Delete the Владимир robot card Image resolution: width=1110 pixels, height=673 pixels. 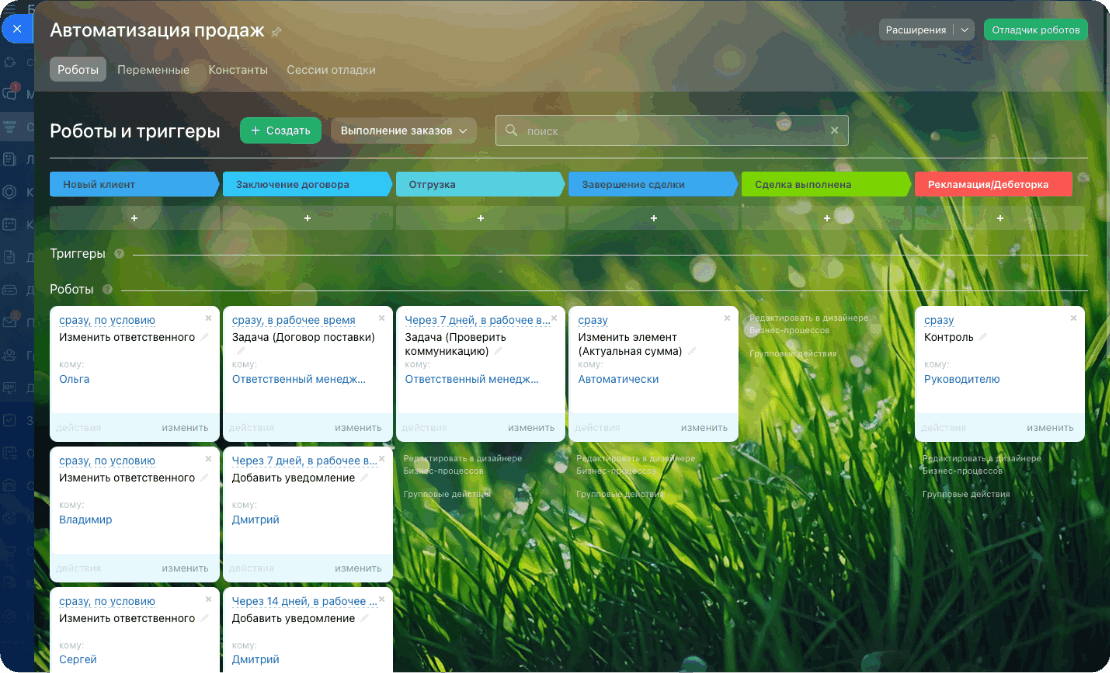pos(209,459)
